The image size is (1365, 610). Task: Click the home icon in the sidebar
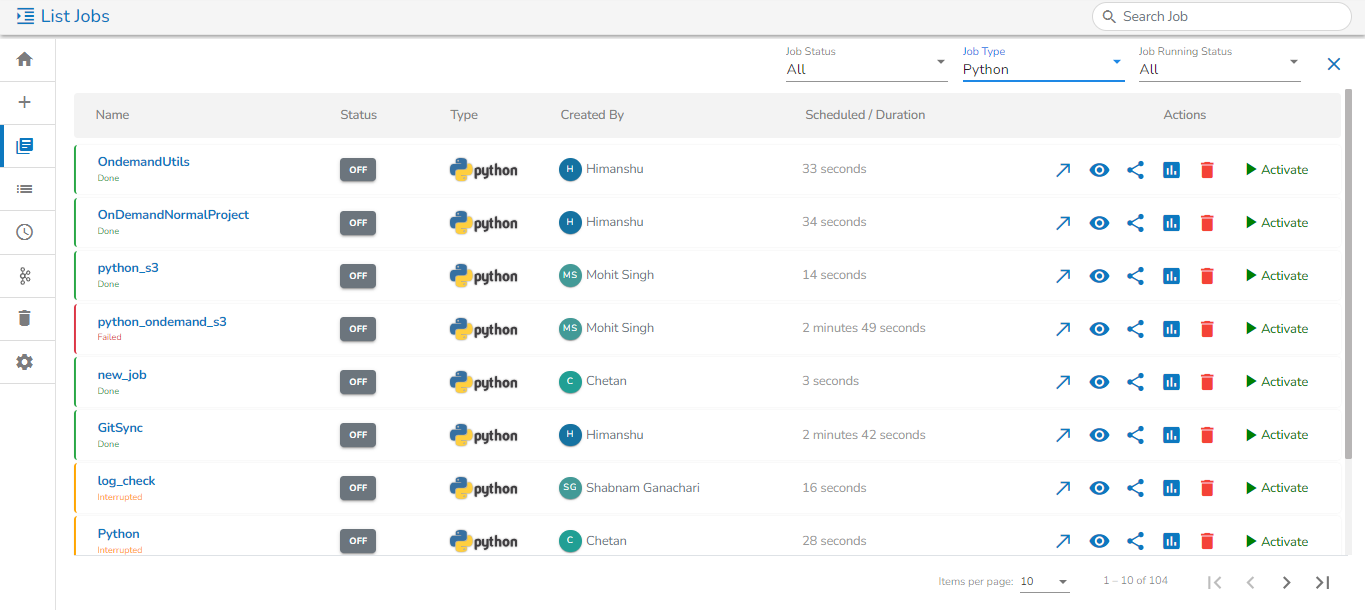(25, 60)
